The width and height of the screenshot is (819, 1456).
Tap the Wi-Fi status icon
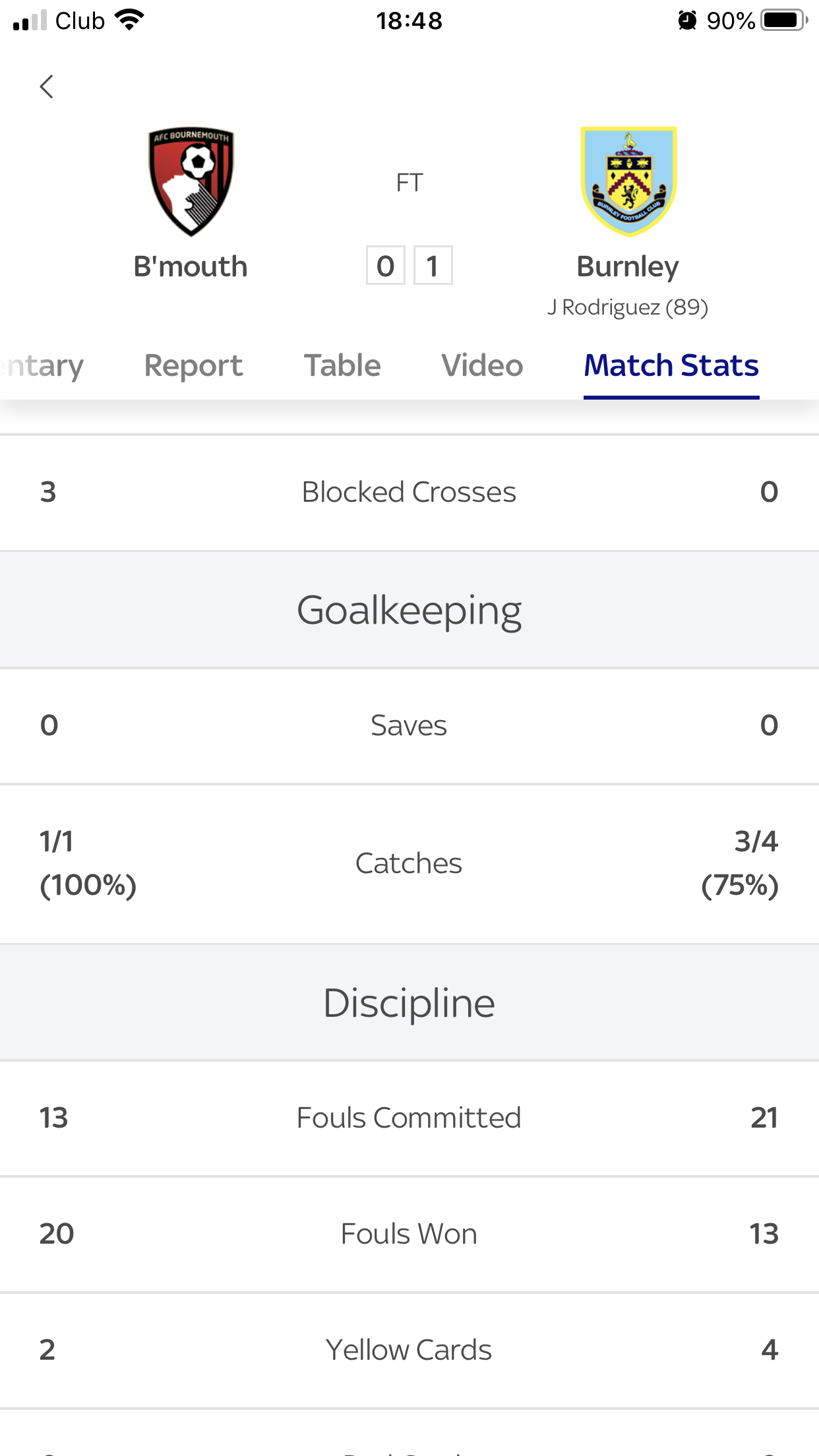(x=129, y=20)
